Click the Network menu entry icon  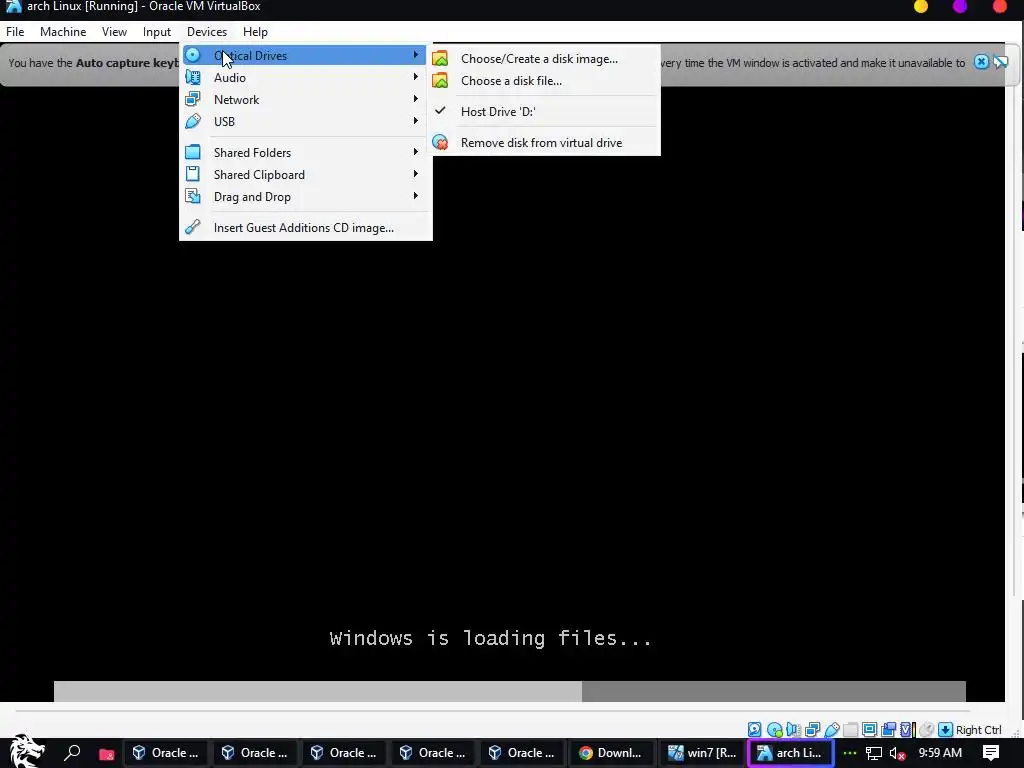point(193,99)
